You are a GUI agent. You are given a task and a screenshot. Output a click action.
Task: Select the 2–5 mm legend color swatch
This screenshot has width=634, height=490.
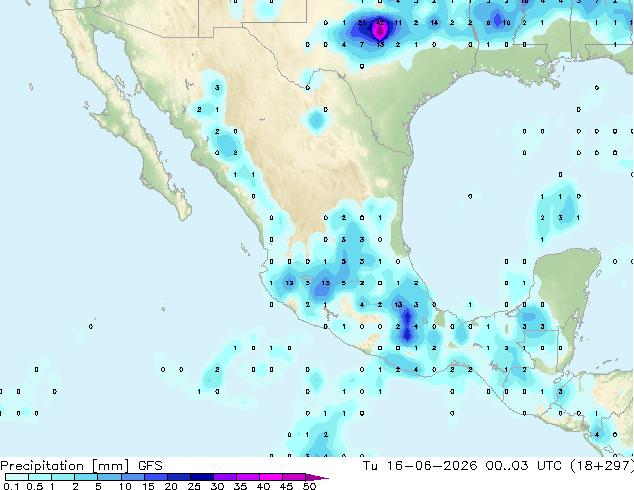86,477
